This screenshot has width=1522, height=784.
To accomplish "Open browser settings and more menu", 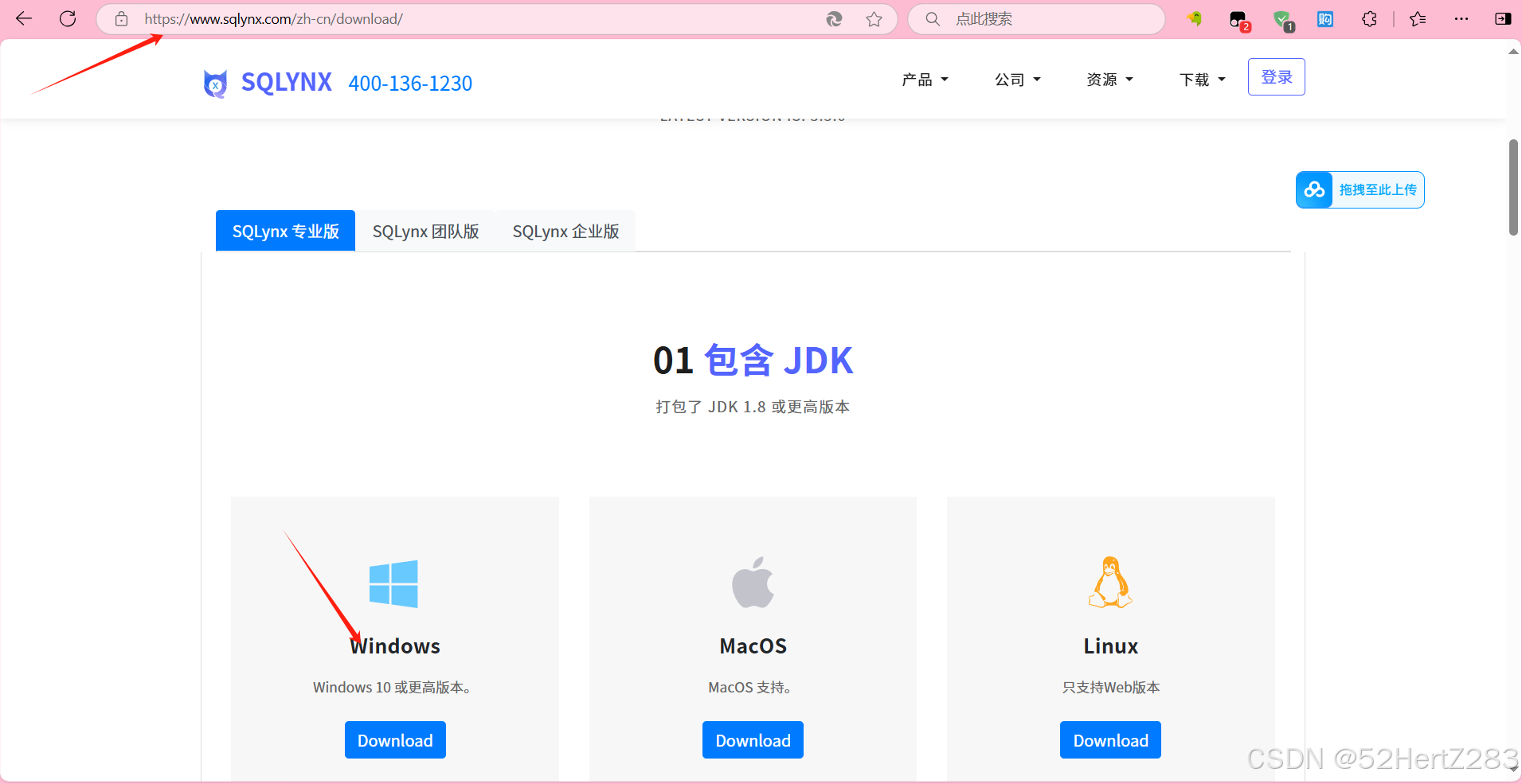I will pos(1461,18).
